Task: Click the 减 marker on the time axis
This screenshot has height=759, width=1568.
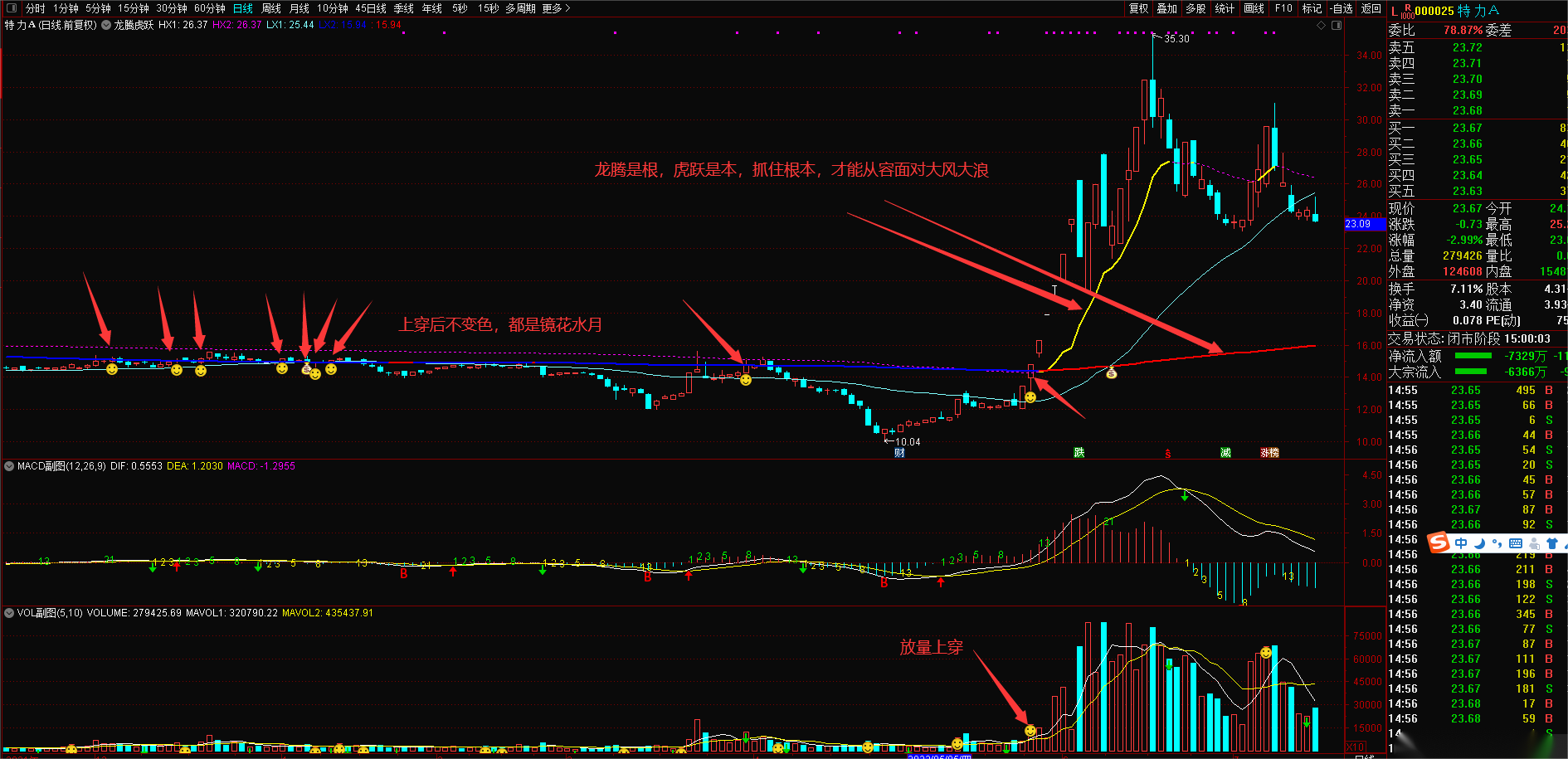Action: (x=1225, y=453)
